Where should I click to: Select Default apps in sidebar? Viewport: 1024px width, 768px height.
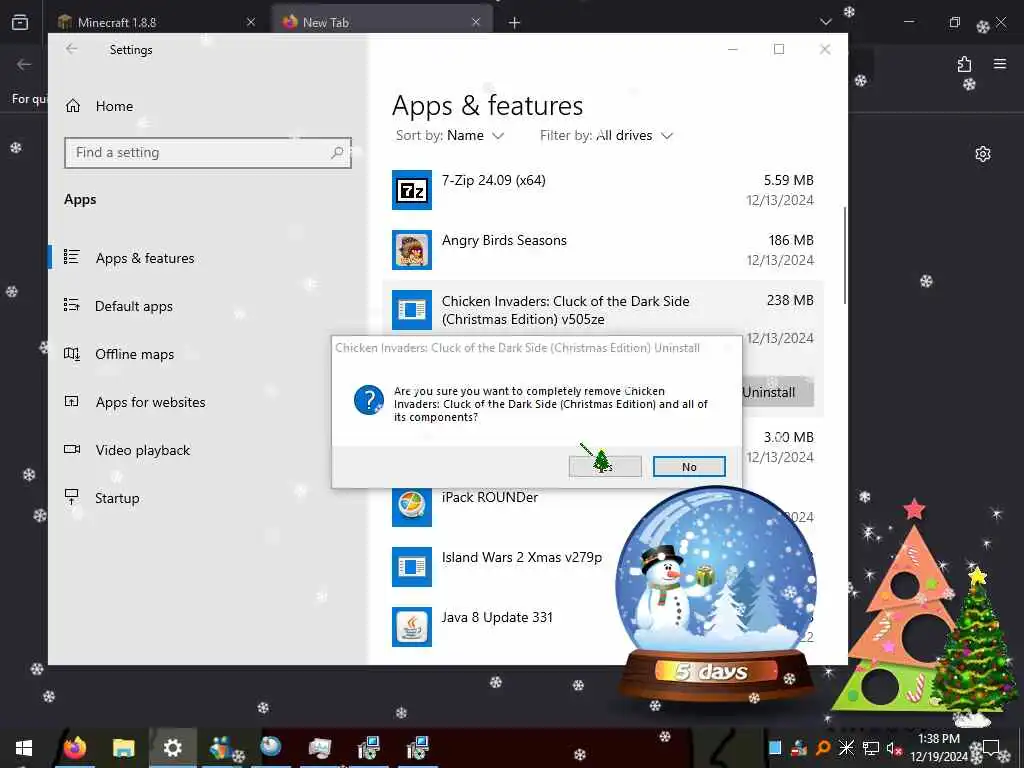(208, 306)
